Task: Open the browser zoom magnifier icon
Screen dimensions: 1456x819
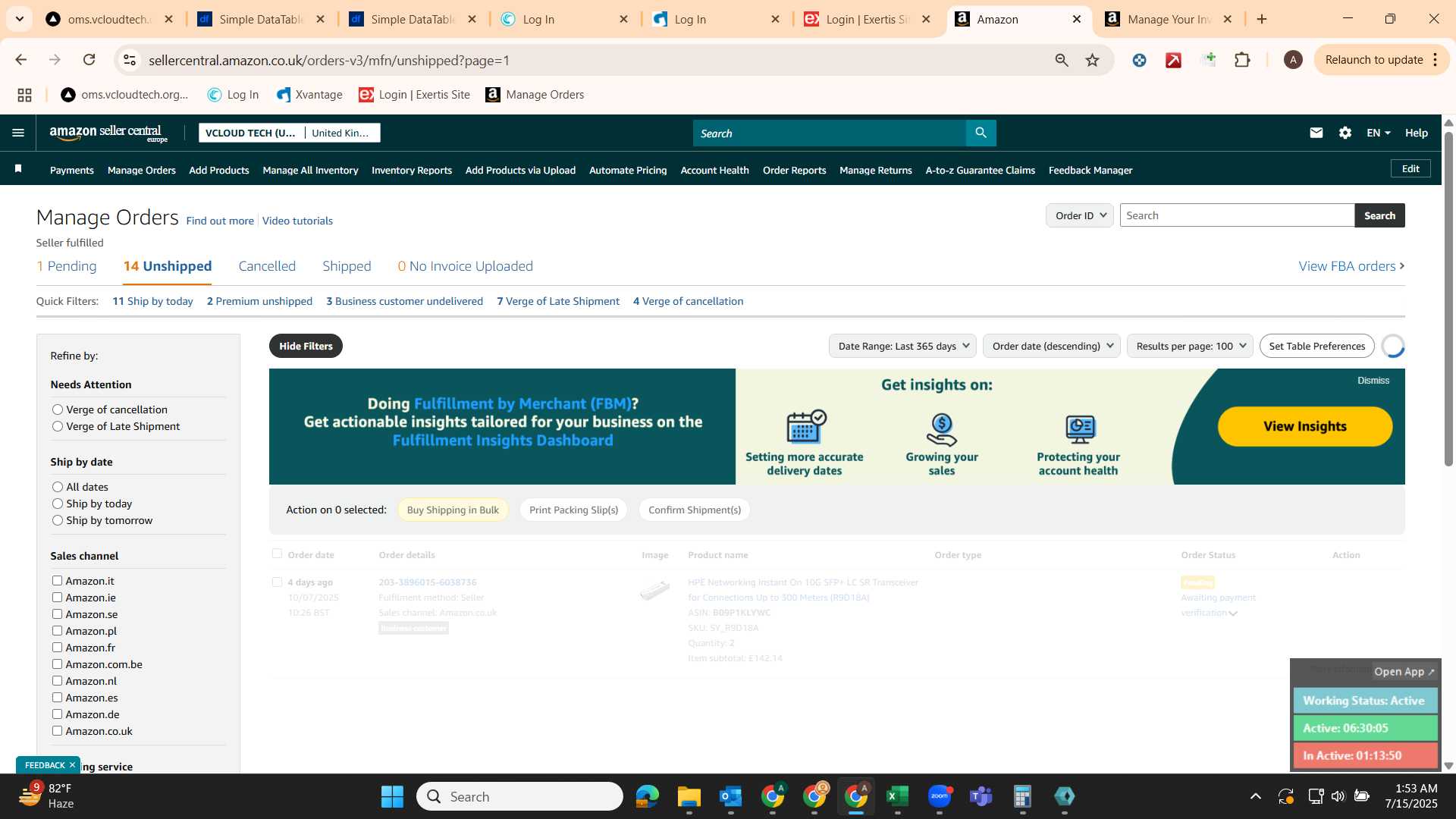Action: pos(1062,60)
